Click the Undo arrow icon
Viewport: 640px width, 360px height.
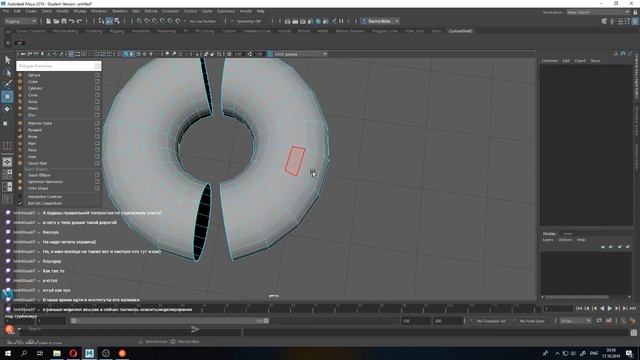tap(71, 21)
